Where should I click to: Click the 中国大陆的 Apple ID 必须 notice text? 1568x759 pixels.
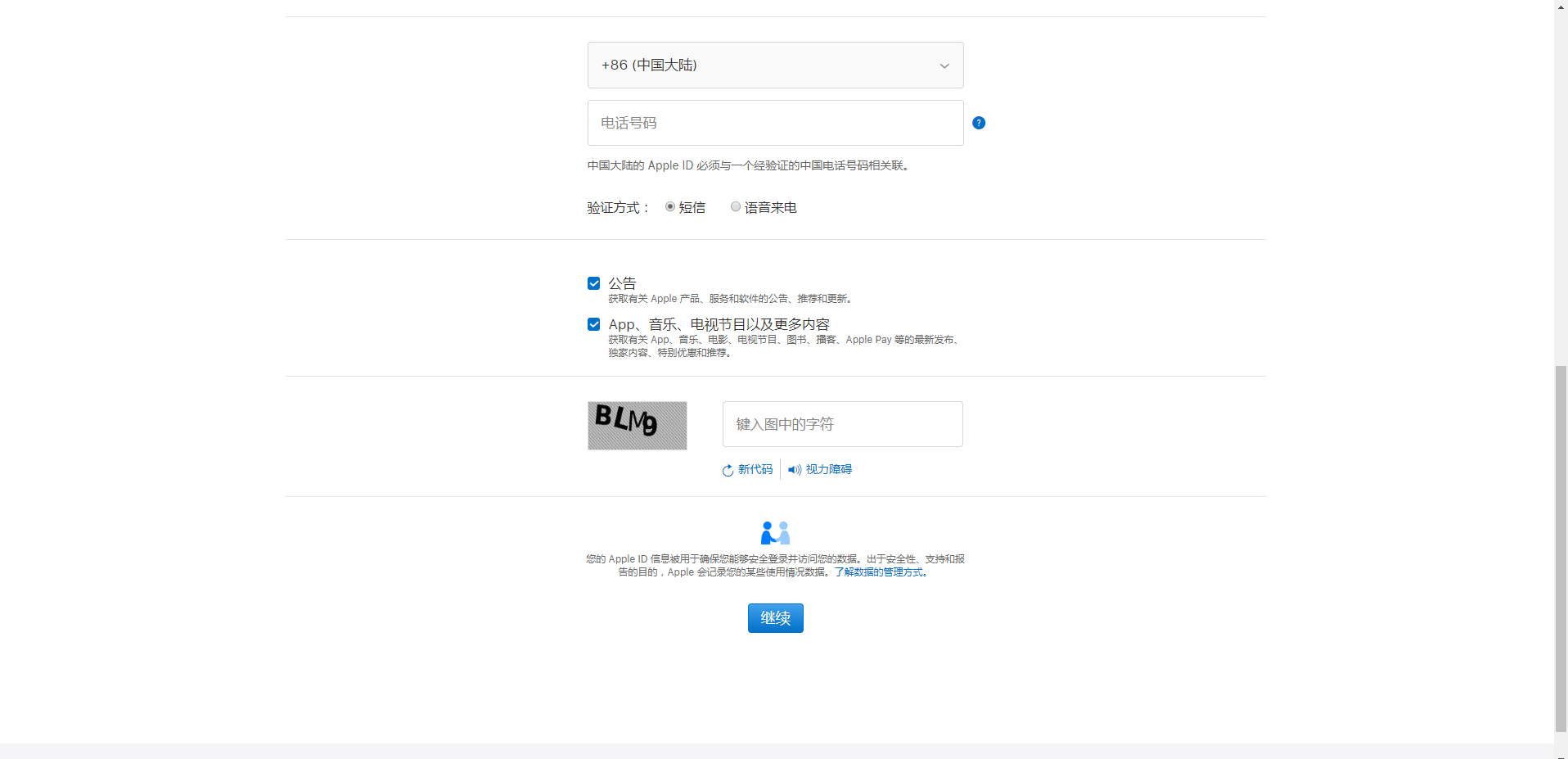pos(748,165)
